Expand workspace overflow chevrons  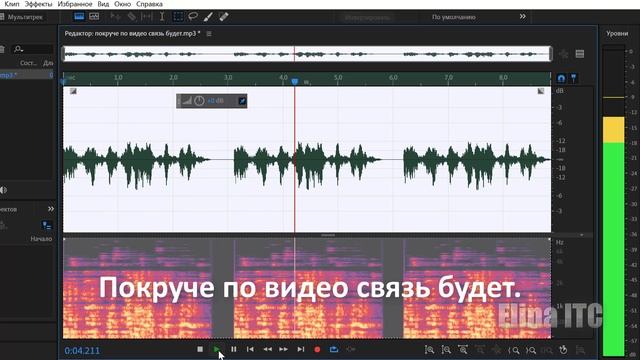[x=522, y=16]
